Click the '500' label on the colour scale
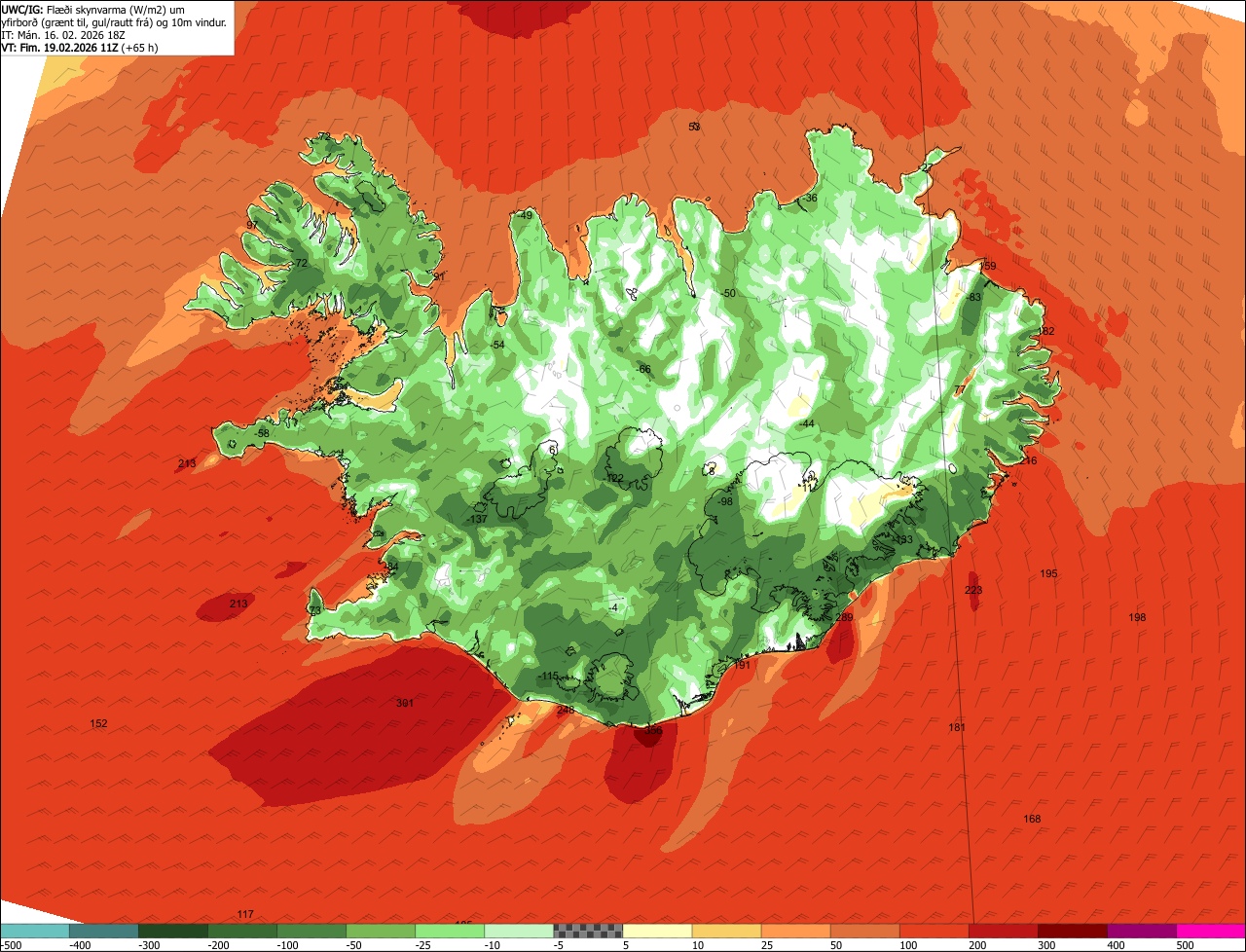The image size is (1246, 952). (1185, 945)
